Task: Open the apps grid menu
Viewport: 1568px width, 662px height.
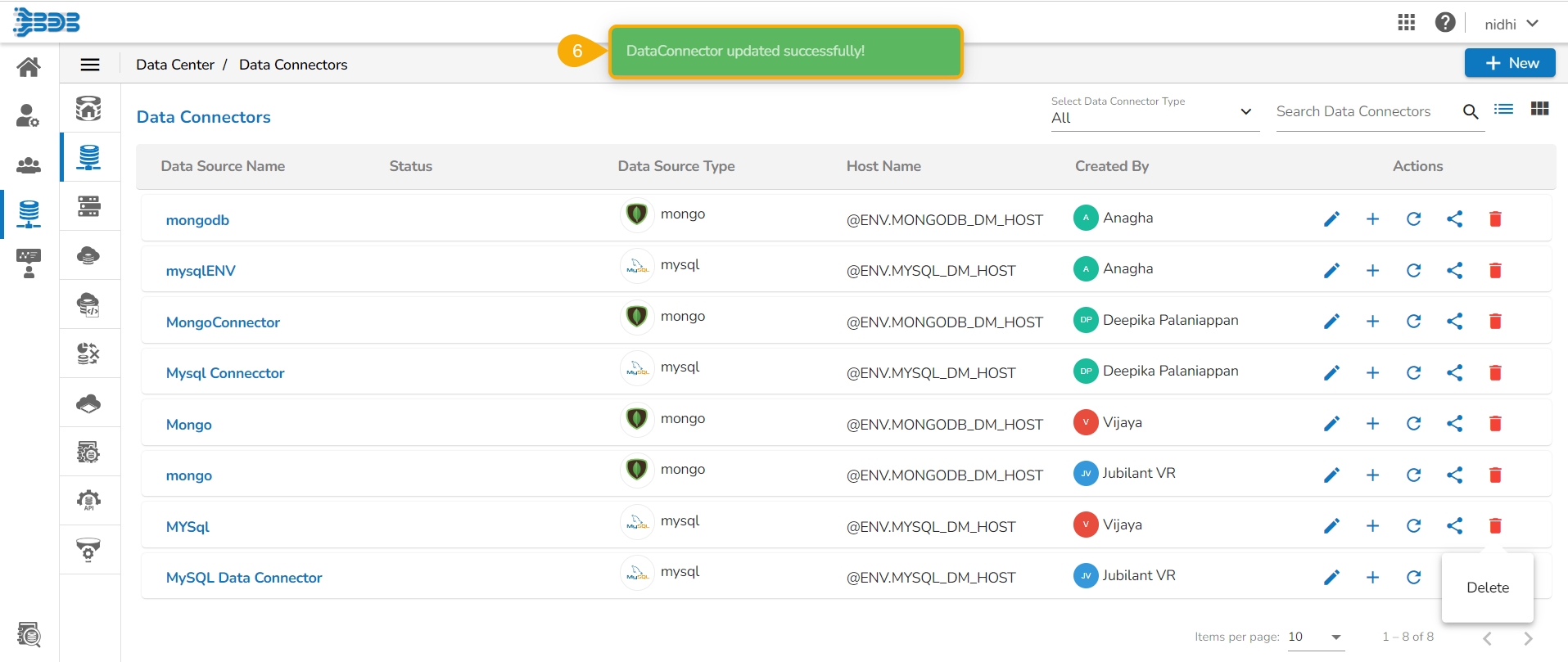Action: (x=1406, y=23)
